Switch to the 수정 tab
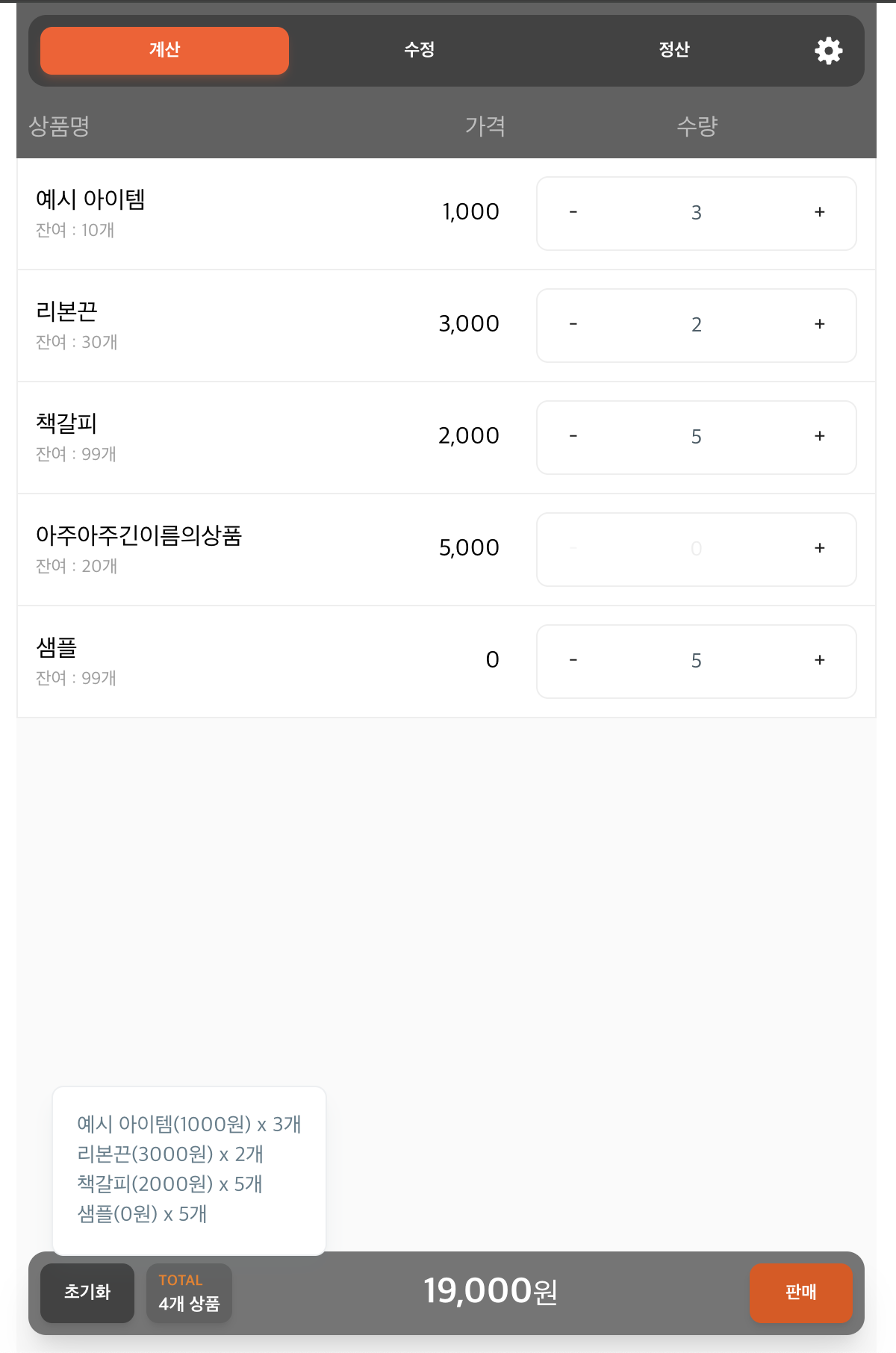896x1353 pixels. point(420,50)
